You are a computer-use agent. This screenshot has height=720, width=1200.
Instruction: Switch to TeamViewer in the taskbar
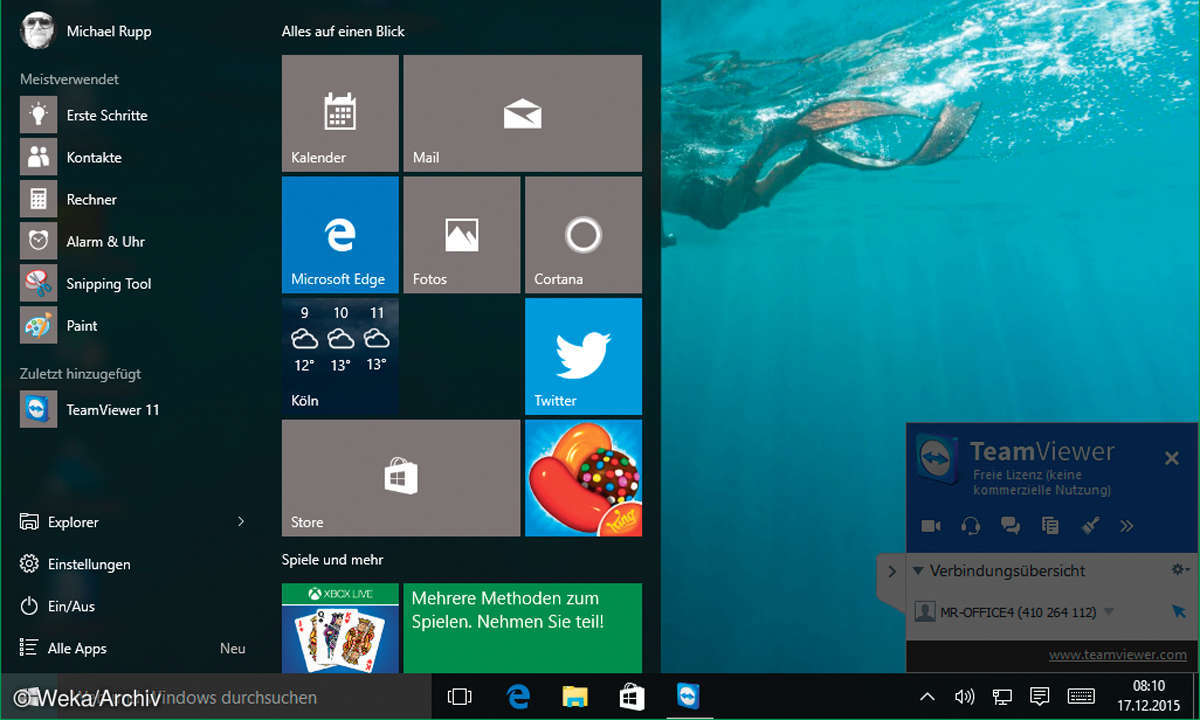click(x=689, y=697)
